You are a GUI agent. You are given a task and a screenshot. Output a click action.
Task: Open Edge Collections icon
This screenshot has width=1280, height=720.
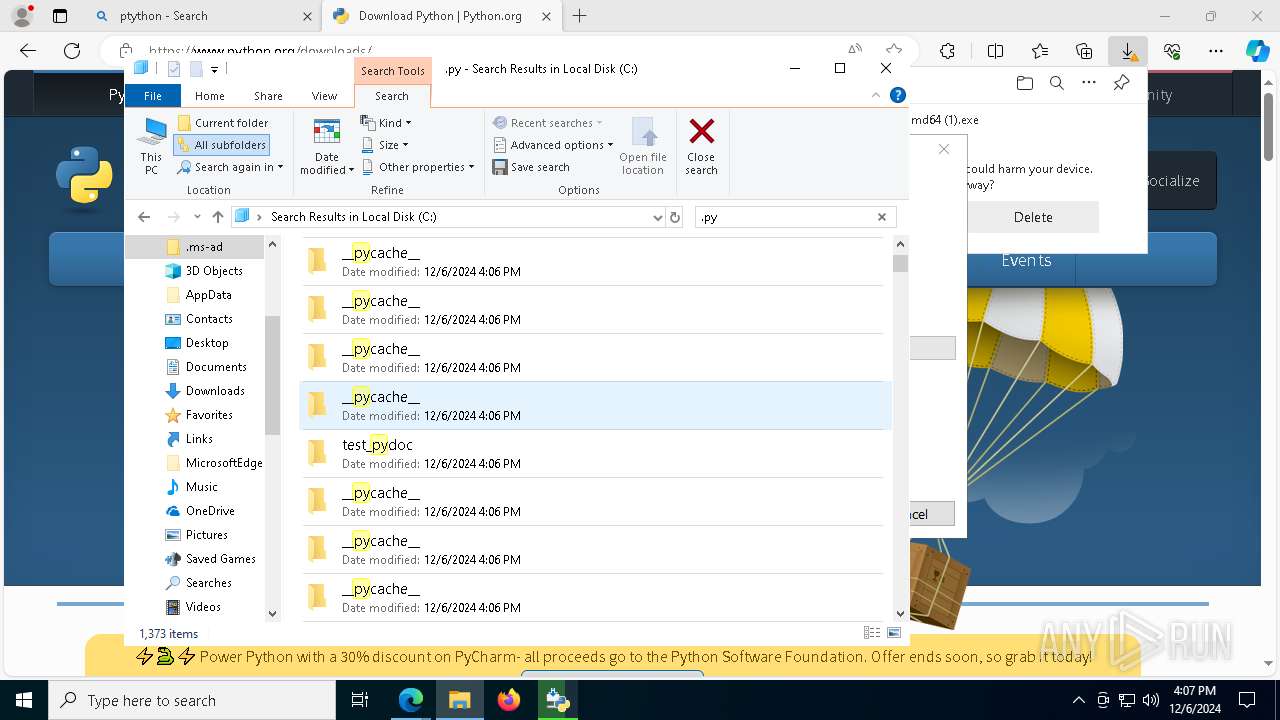pos(1083,51)
